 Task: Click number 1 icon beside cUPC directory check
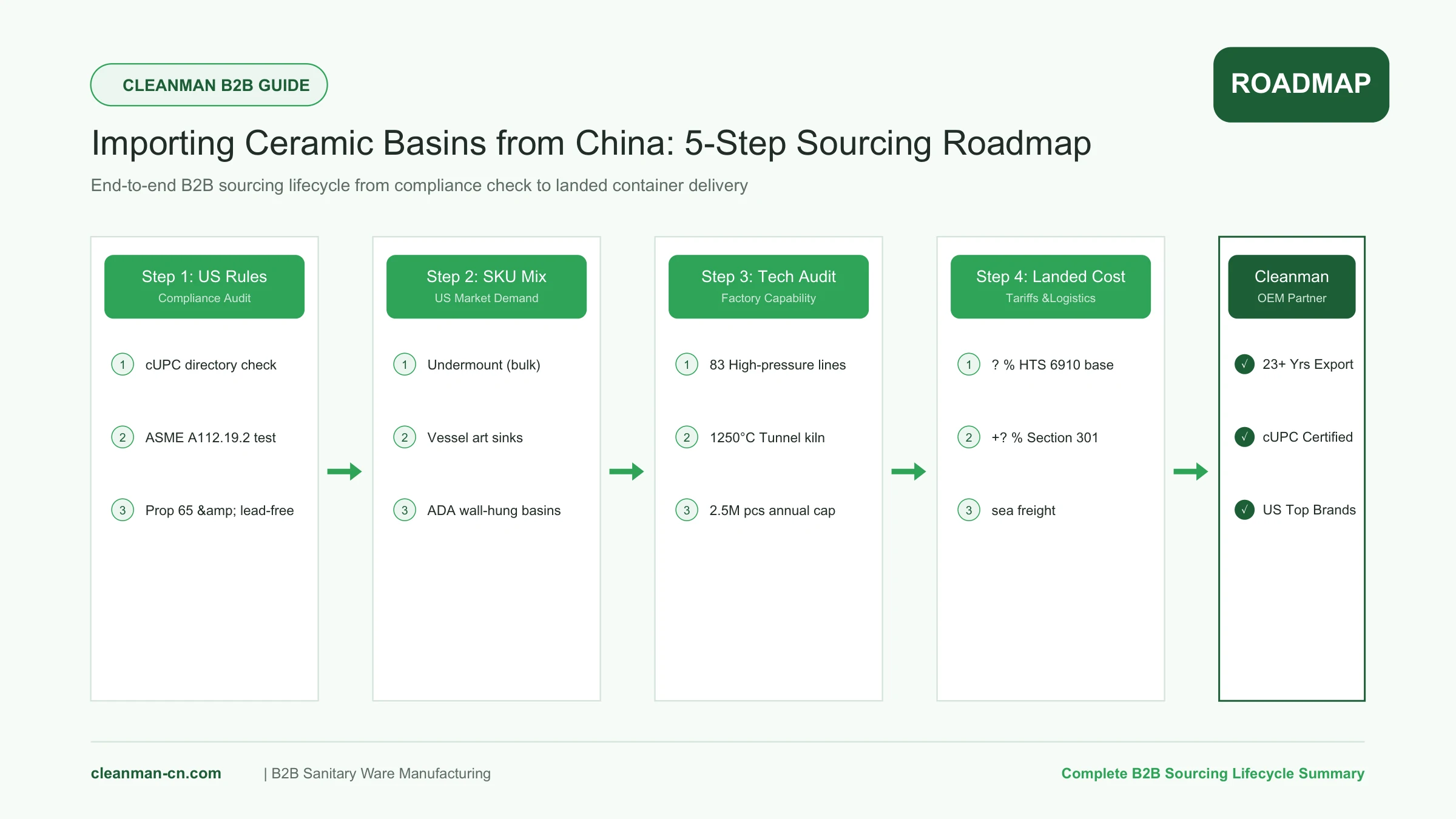(x=123, y=365)
